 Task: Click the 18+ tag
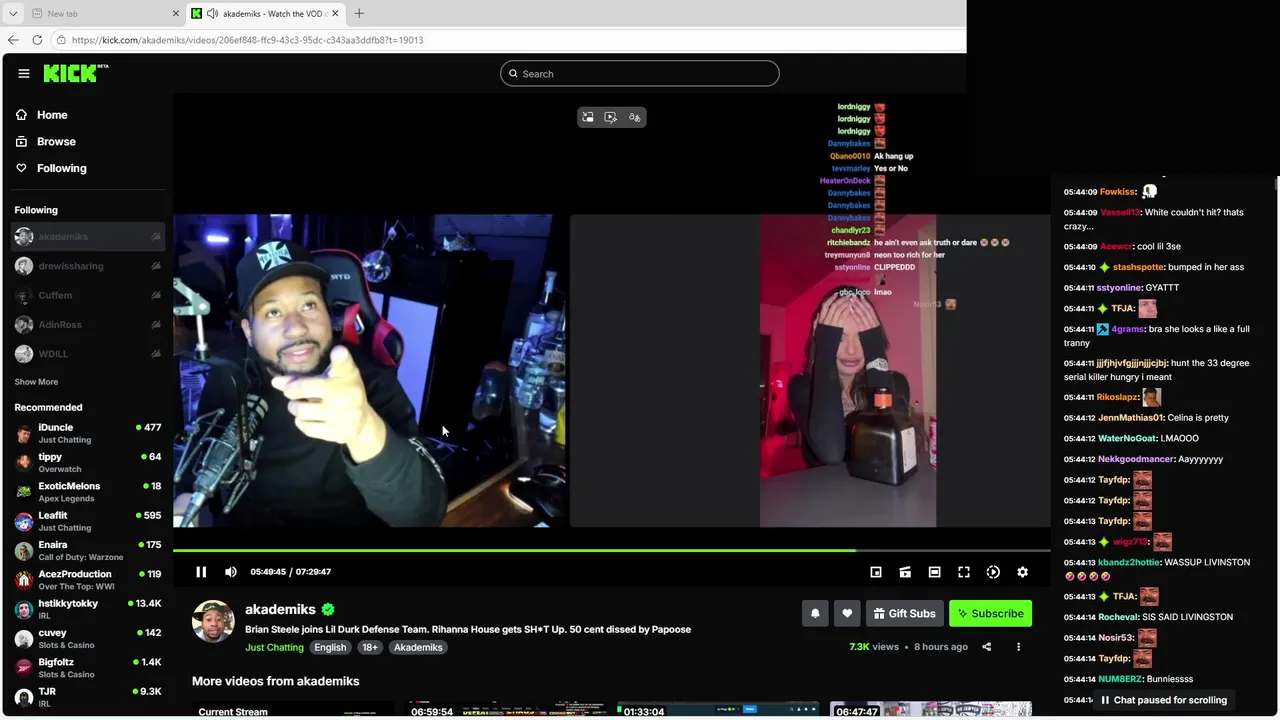[x=370, y=647]
